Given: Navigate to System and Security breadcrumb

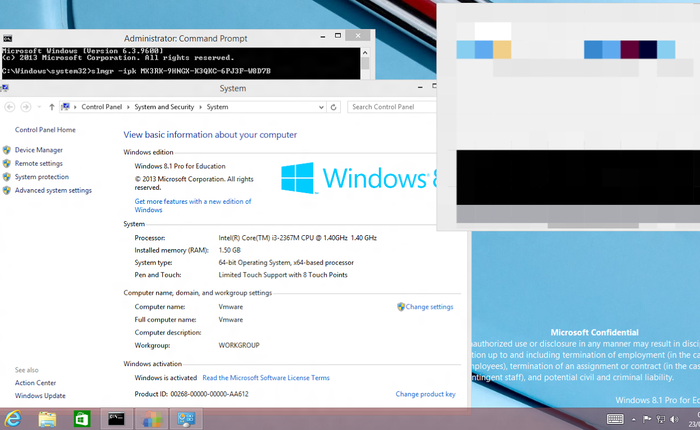Looking at the screenshot, I should click(x=164, y=107).
